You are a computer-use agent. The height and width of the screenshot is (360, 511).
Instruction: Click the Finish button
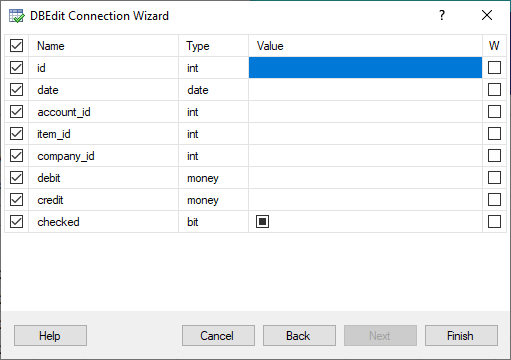click(461, 336)
